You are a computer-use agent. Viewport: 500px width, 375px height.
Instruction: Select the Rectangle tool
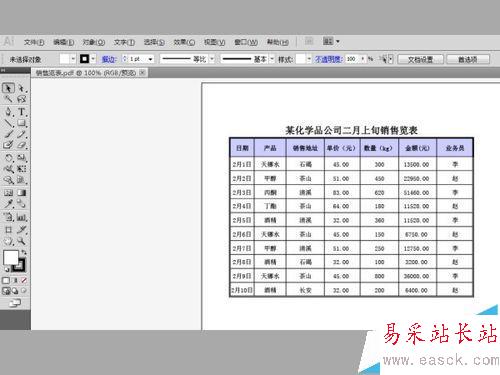click(22, 123)
